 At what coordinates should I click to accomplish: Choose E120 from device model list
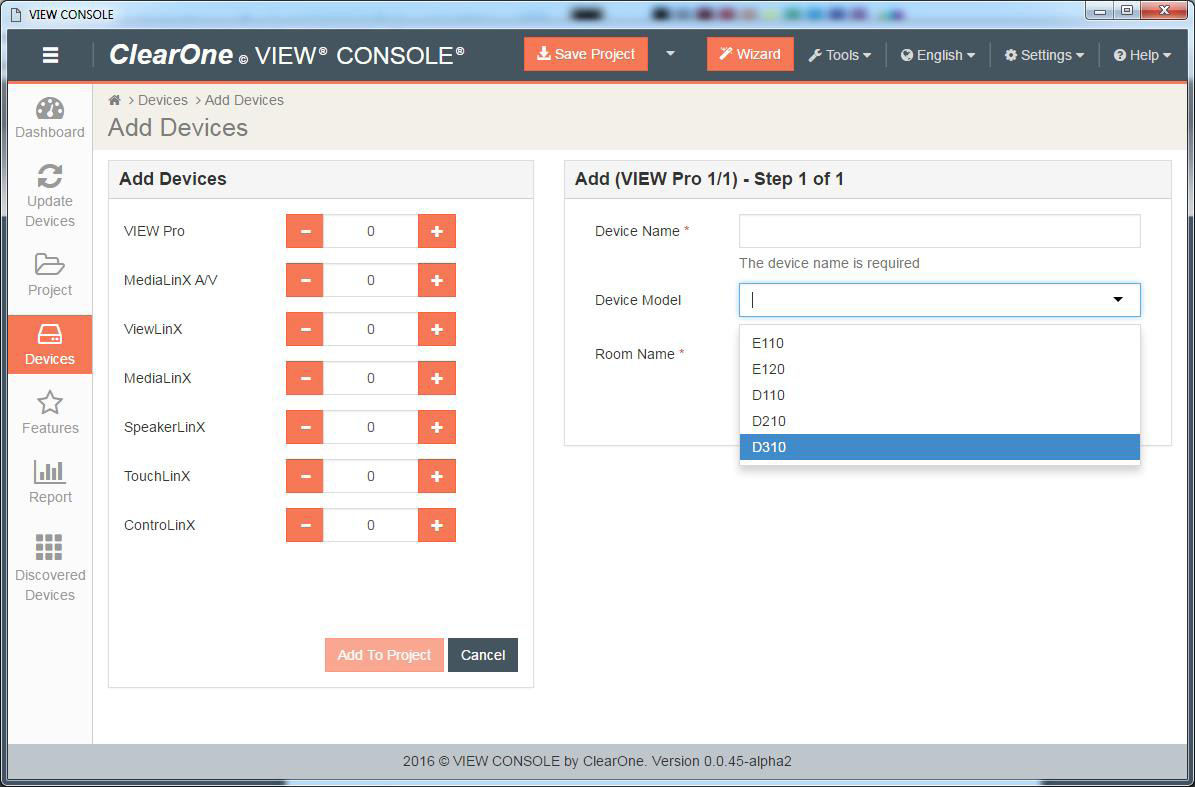tap(940, 369)
